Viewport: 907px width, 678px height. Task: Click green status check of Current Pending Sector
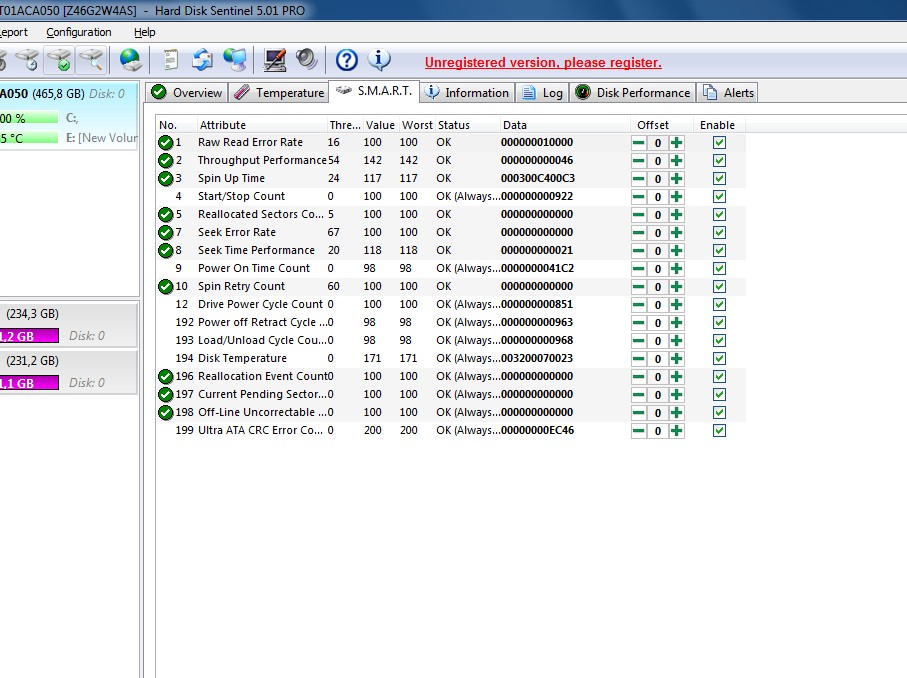[x=165, y=395]
